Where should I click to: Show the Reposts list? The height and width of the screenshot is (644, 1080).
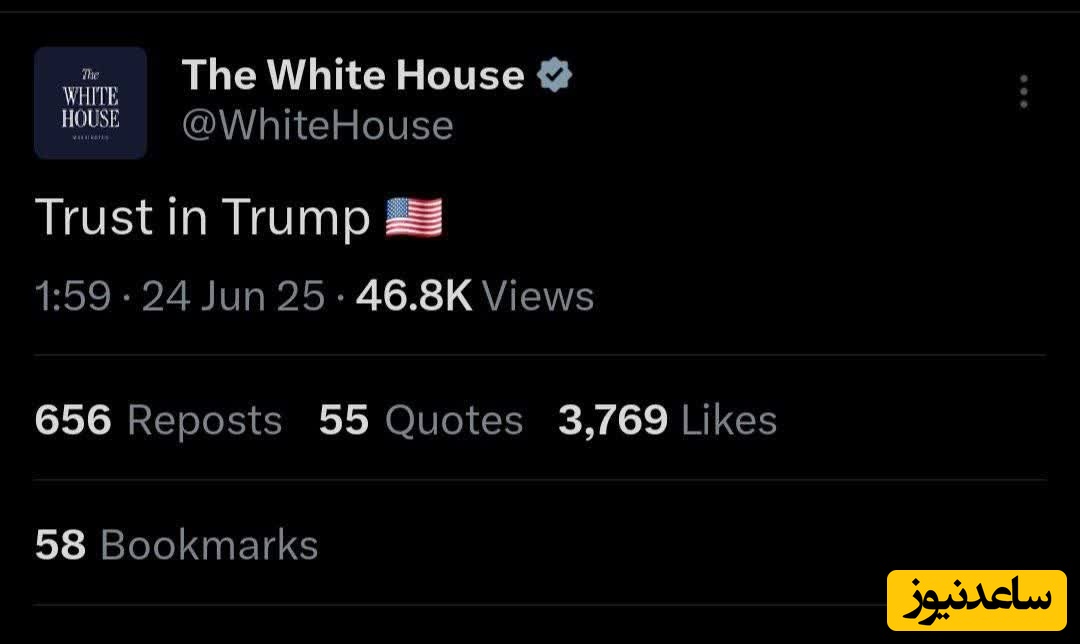[205, 421]
